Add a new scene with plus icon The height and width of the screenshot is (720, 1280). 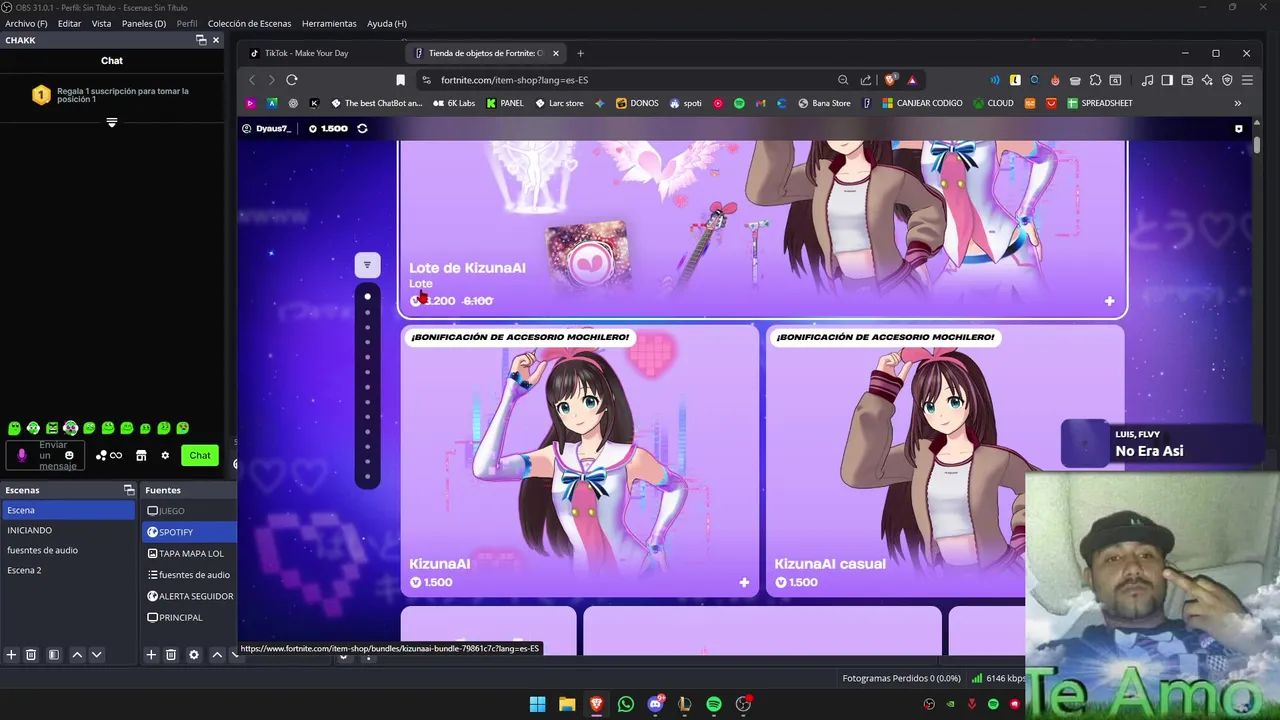(x=11, y=655)
